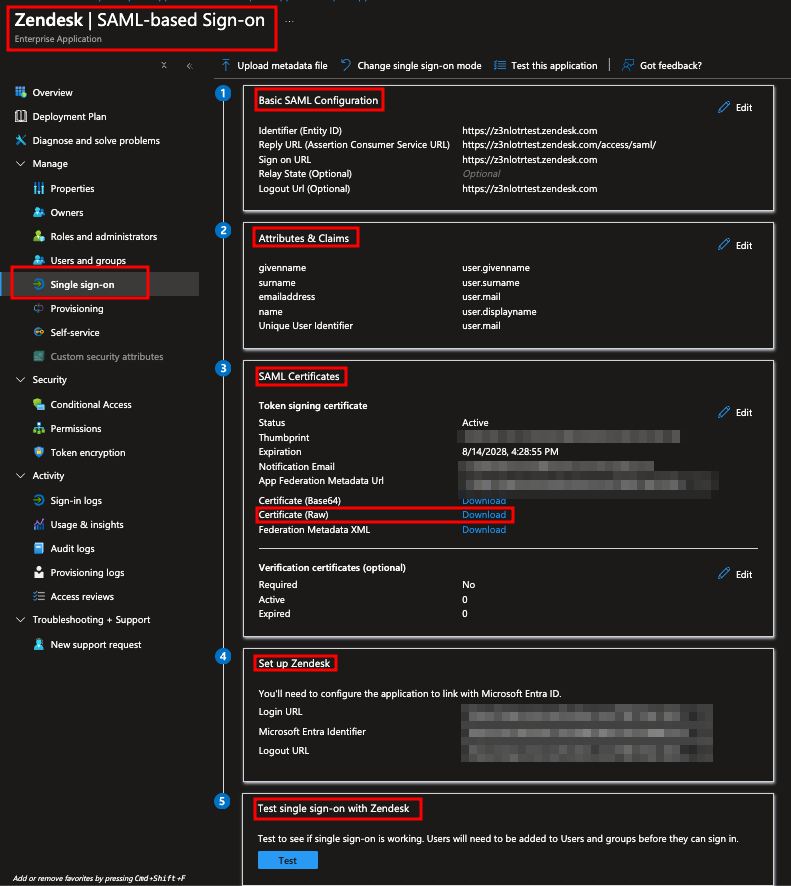This screenshot has width=791, height=886.
Task: Select the Provisioning menu item
Action: (x=77, y=309)
